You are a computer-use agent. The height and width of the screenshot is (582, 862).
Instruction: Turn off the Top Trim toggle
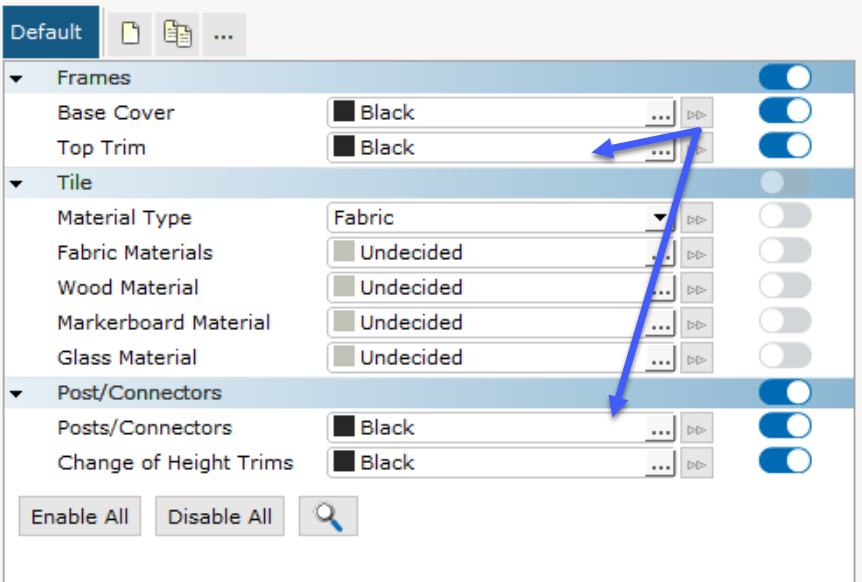(784, 146)
